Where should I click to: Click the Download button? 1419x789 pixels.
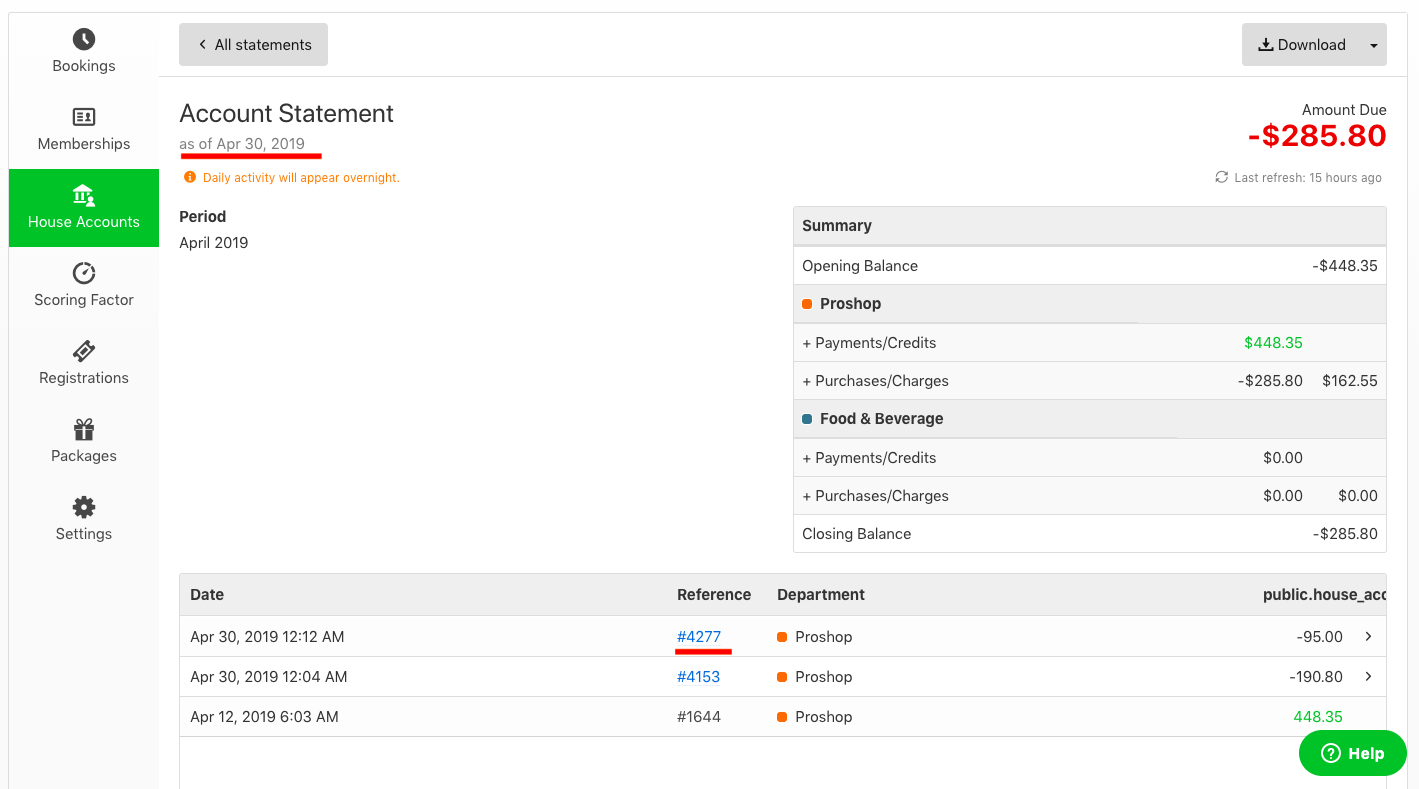coord(1301,45)
